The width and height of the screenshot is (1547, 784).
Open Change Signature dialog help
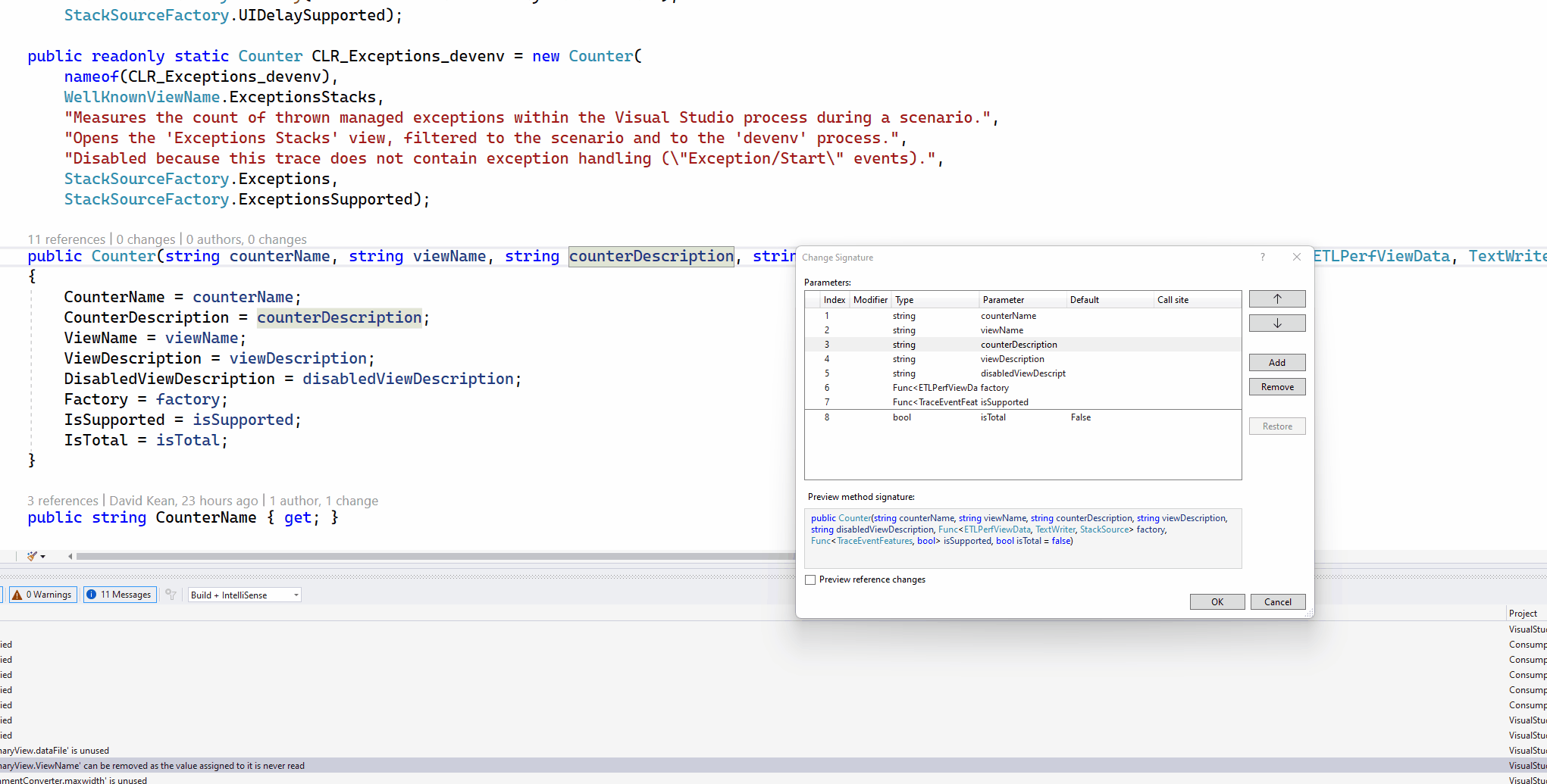pyautogui.click(x=1262, y=257)
